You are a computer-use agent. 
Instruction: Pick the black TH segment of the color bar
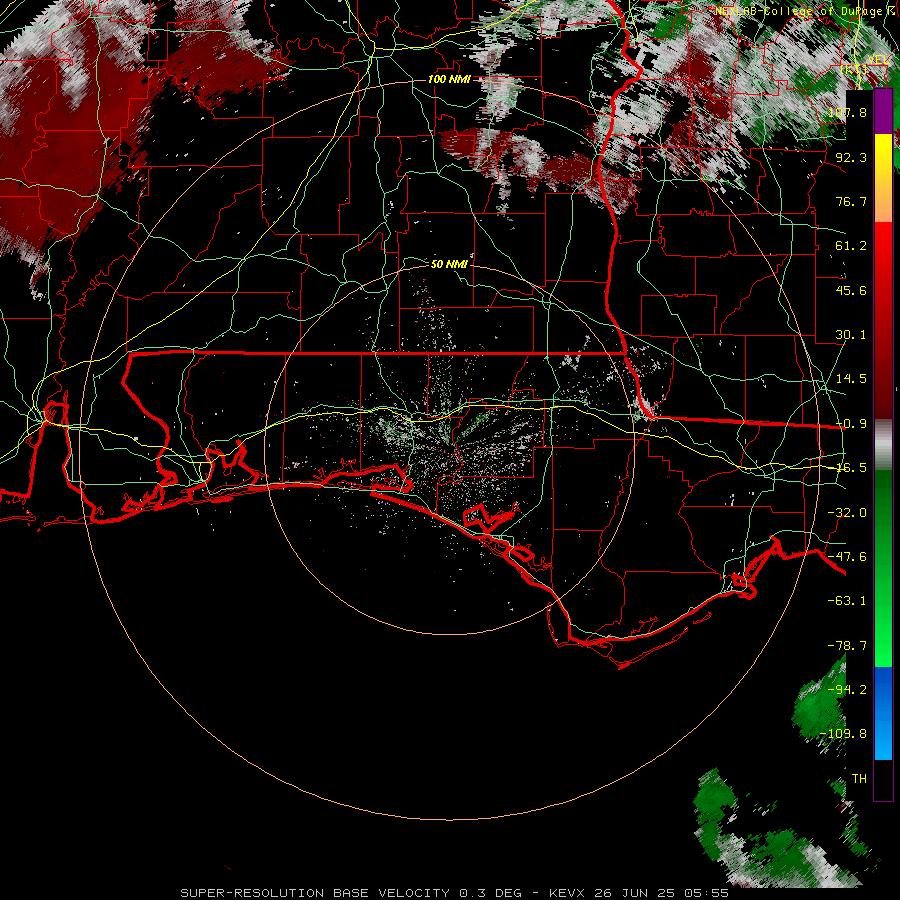(883, 780)
